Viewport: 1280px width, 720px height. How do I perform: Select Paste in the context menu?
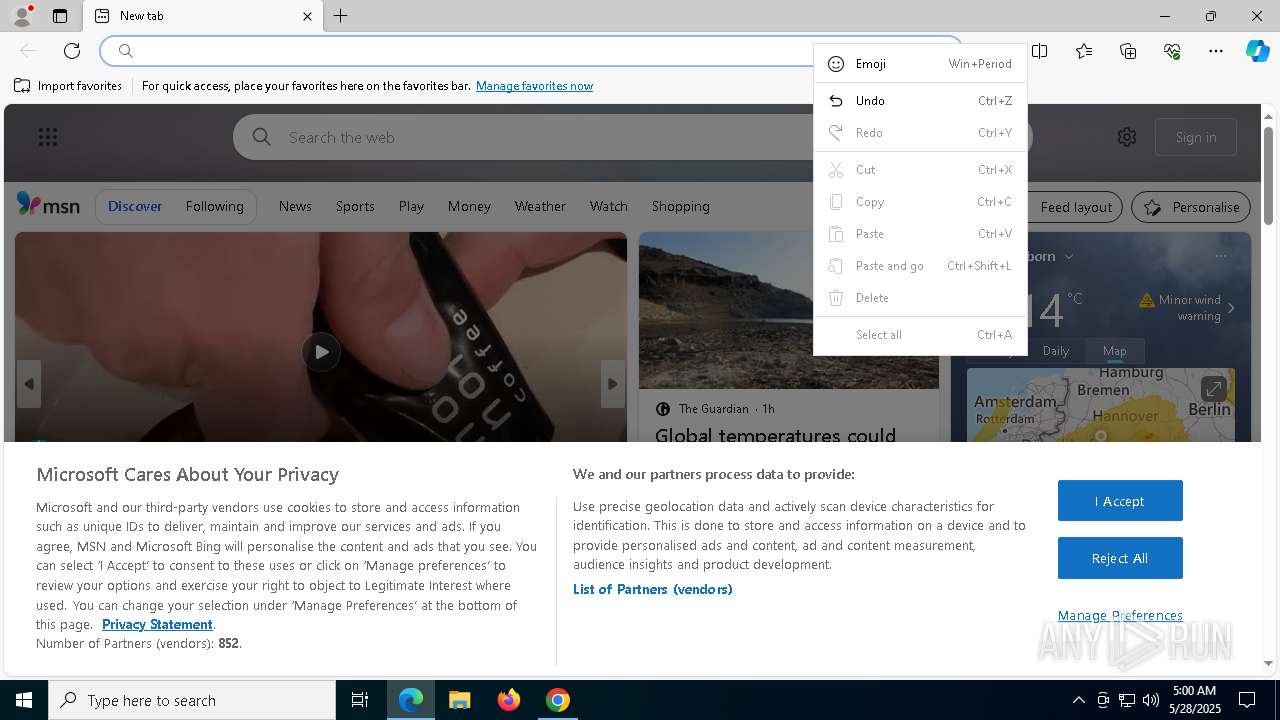pos(920,234)
